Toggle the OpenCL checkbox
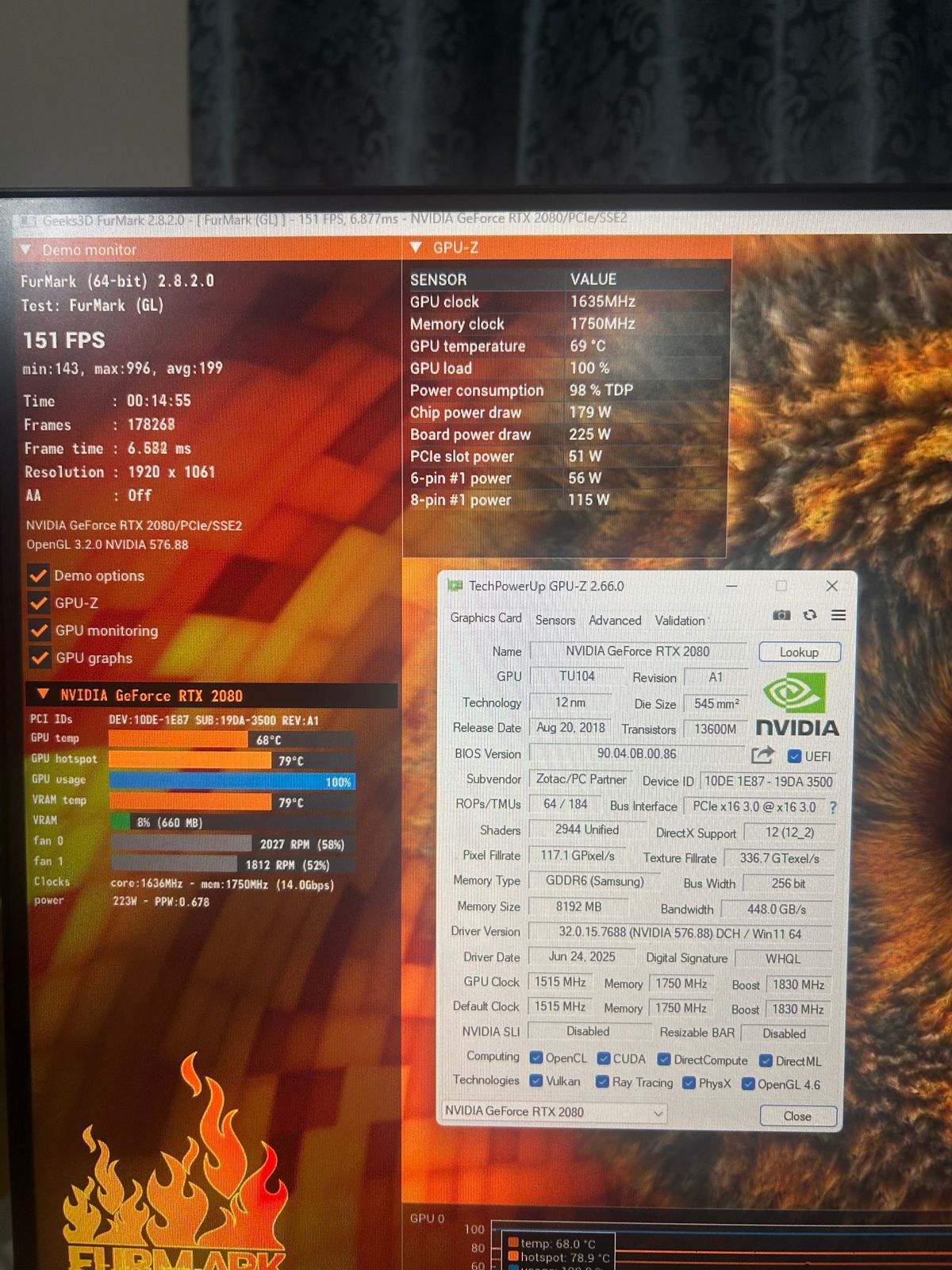 pyautogui.click(x=536, y=1057)
